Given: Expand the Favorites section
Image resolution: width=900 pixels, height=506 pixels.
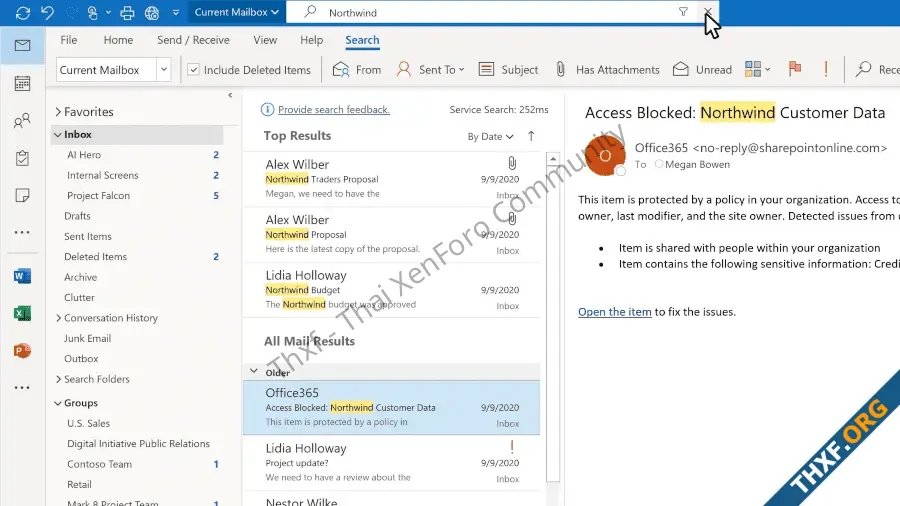Looking at the screenshot, I should [x=58, y=112].
